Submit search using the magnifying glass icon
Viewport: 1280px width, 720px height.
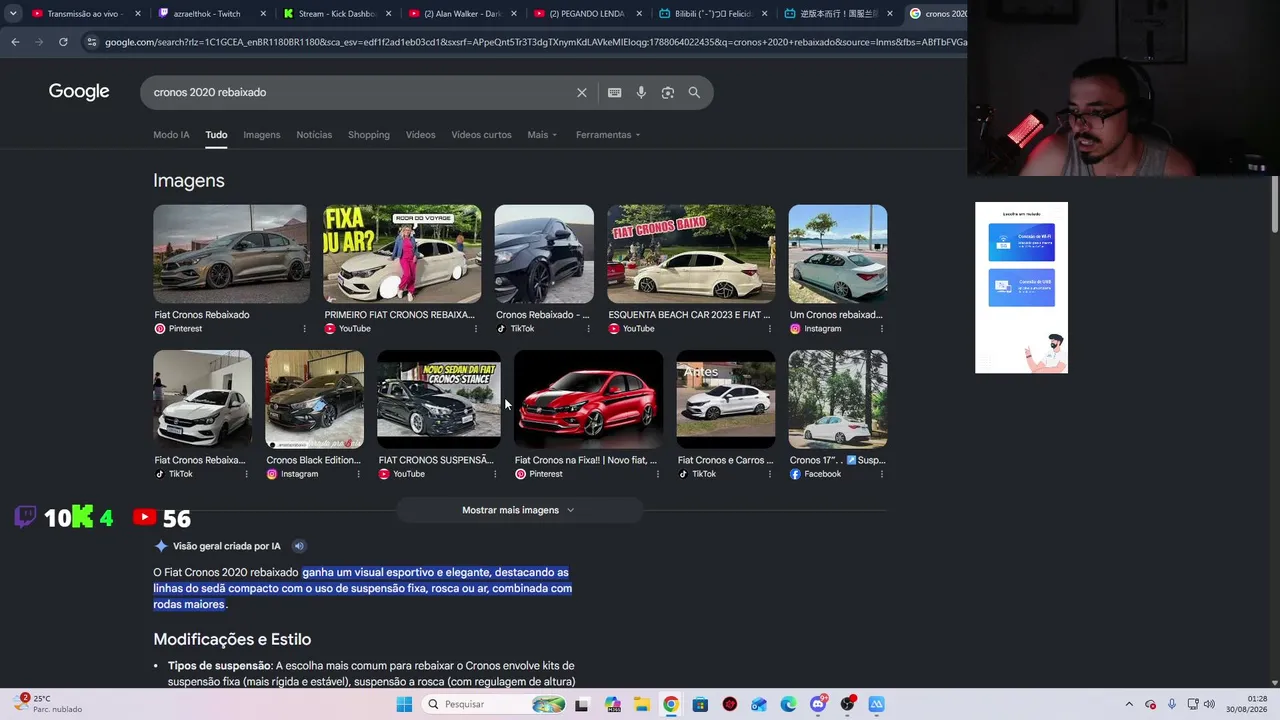tap(694, 92)
